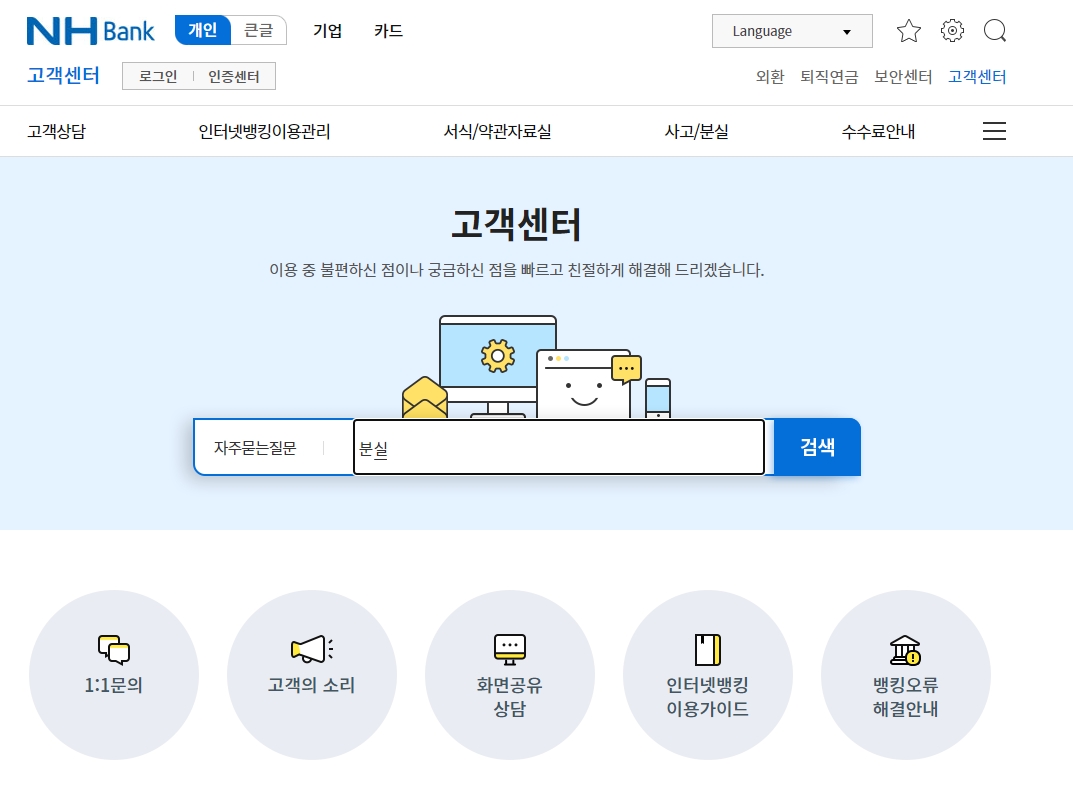Click the magnifying glass search icon

tap(994, 31)
